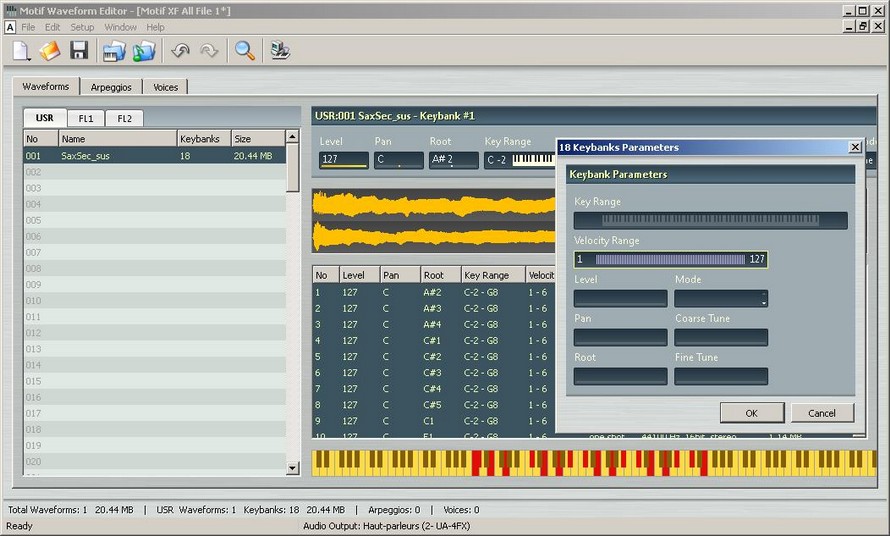The width and height of the screenshot is (890, 536).
Task: Switch to the Arpeggios tab
Action: click(x=111, y=87)
